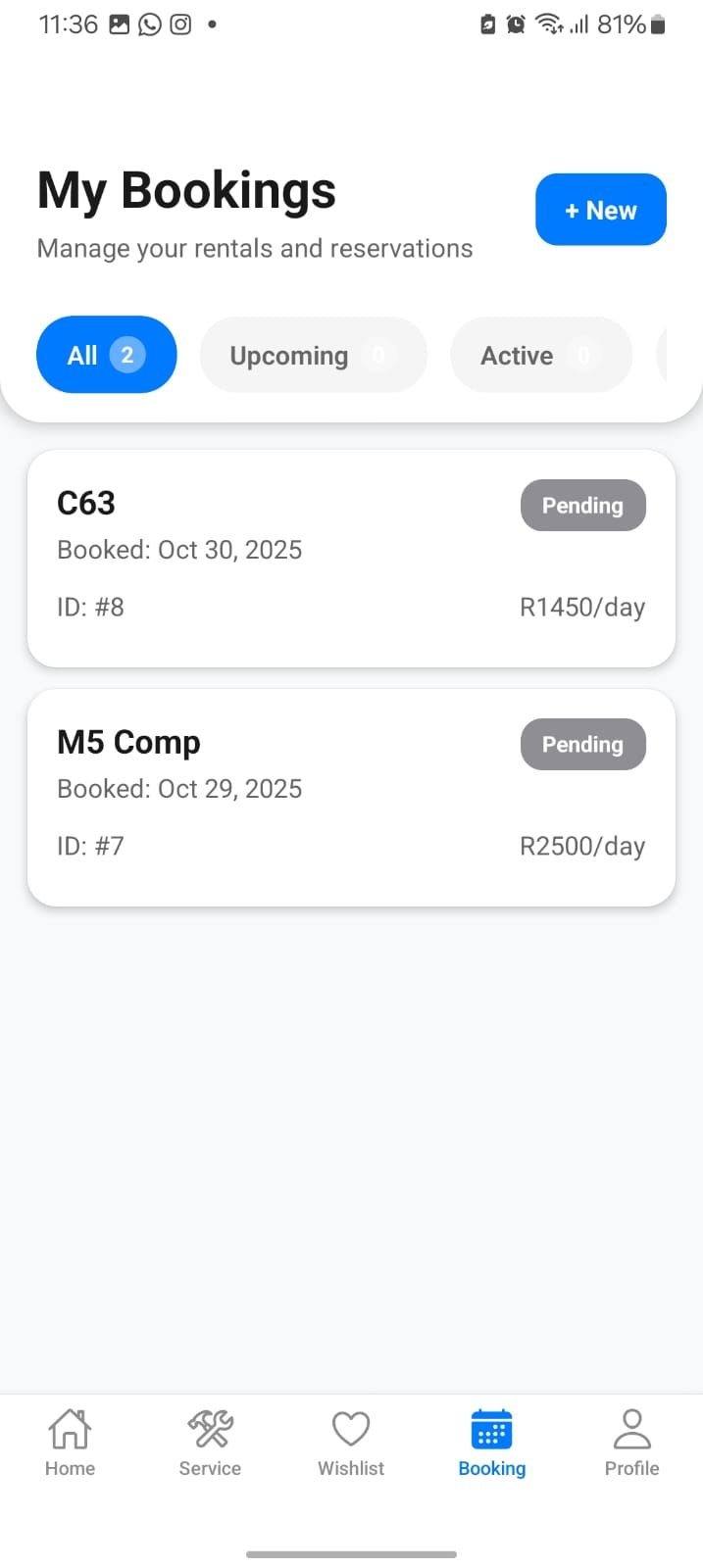Switch to the Upcoming filter

[x=313, y=355]
